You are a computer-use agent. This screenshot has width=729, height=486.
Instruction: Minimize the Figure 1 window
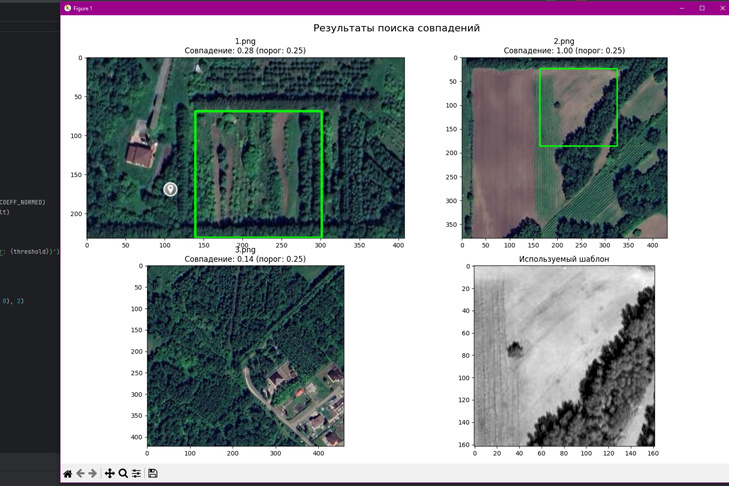pos(682,8)
